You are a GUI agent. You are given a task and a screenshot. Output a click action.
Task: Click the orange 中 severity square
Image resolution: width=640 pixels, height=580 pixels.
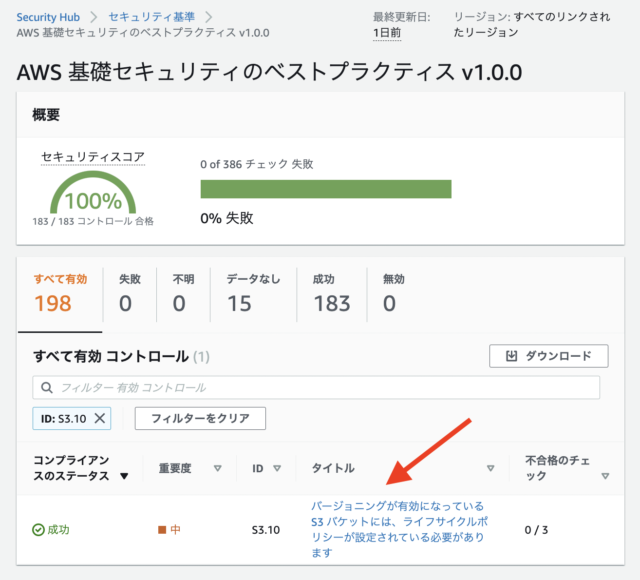162,530
